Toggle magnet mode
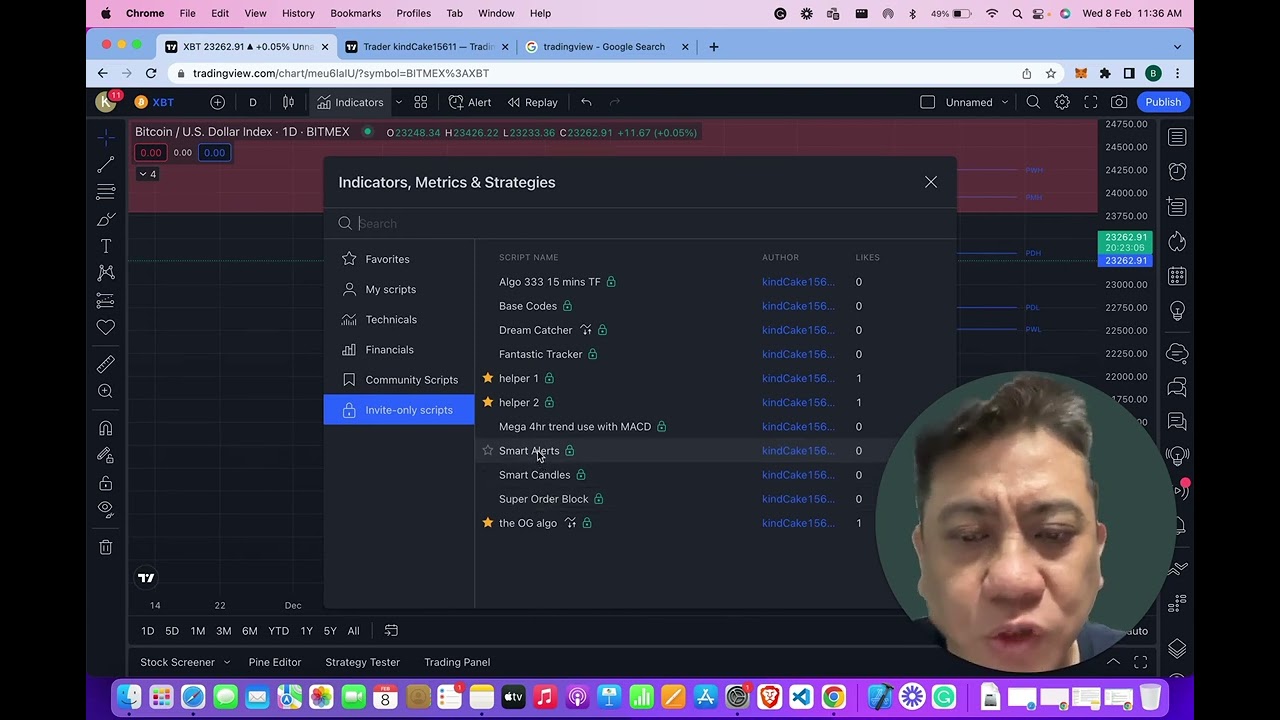Viewport: 1280px width, 720px height. (106, 428)
